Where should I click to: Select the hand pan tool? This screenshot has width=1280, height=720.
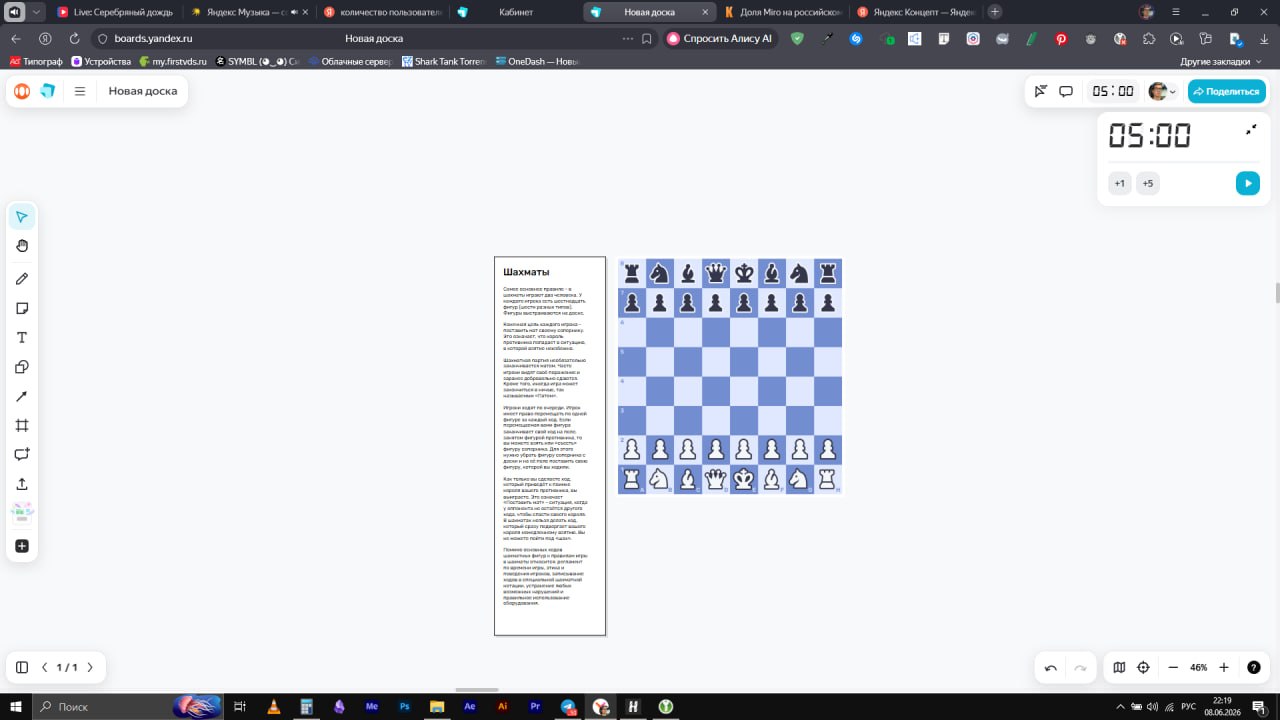pyautogui.click(x=22, y=246)
